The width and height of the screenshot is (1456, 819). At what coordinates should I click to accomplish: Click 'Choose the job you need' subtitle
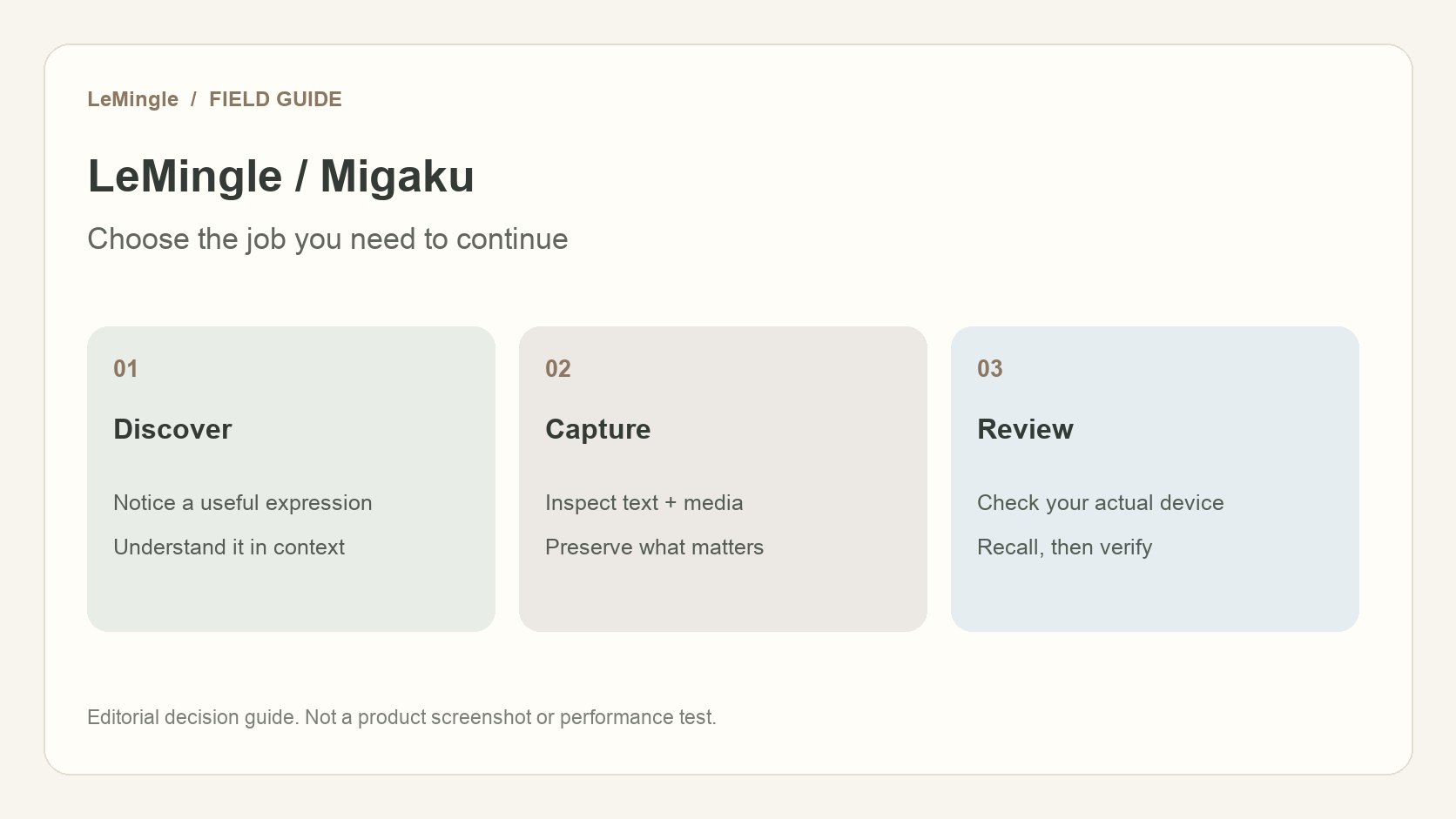pyautogui.click(x=327, y=239)
